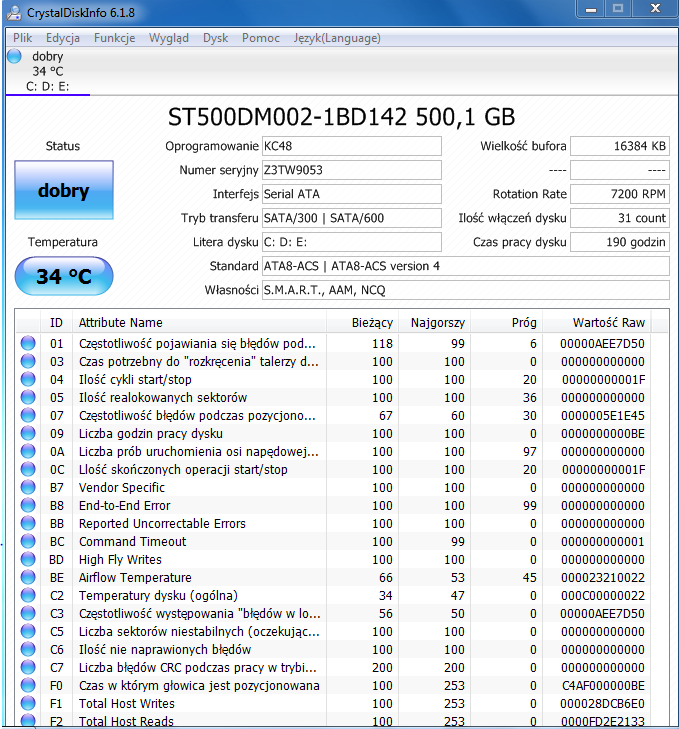The height and width of the screenshot is (729, 679).
Task: Open the Dysk menu
Action: (x=215, y=38)
